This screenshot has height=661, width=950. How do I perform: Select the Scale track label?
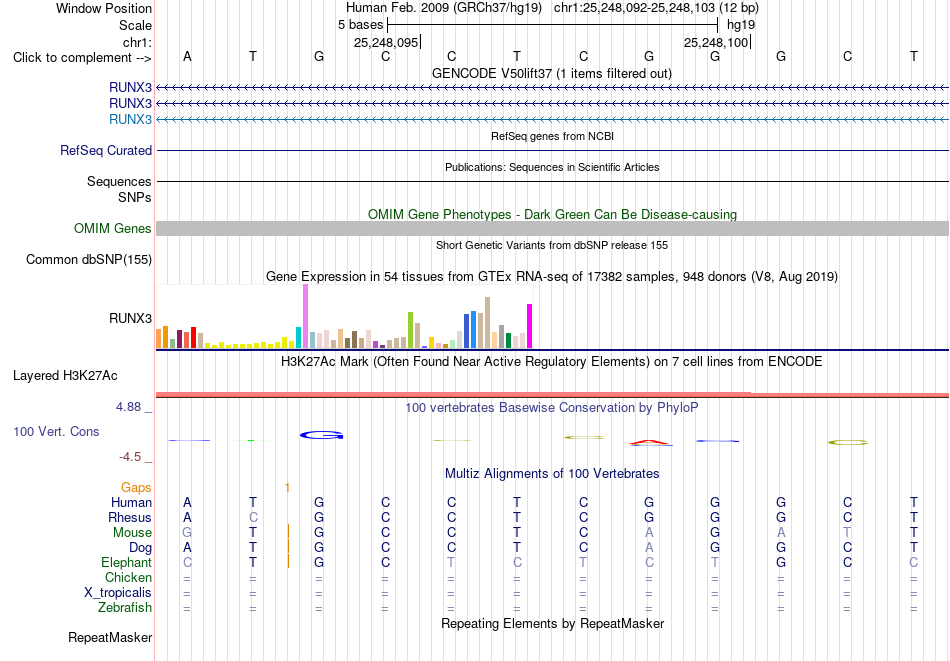(x=135, y=25)
